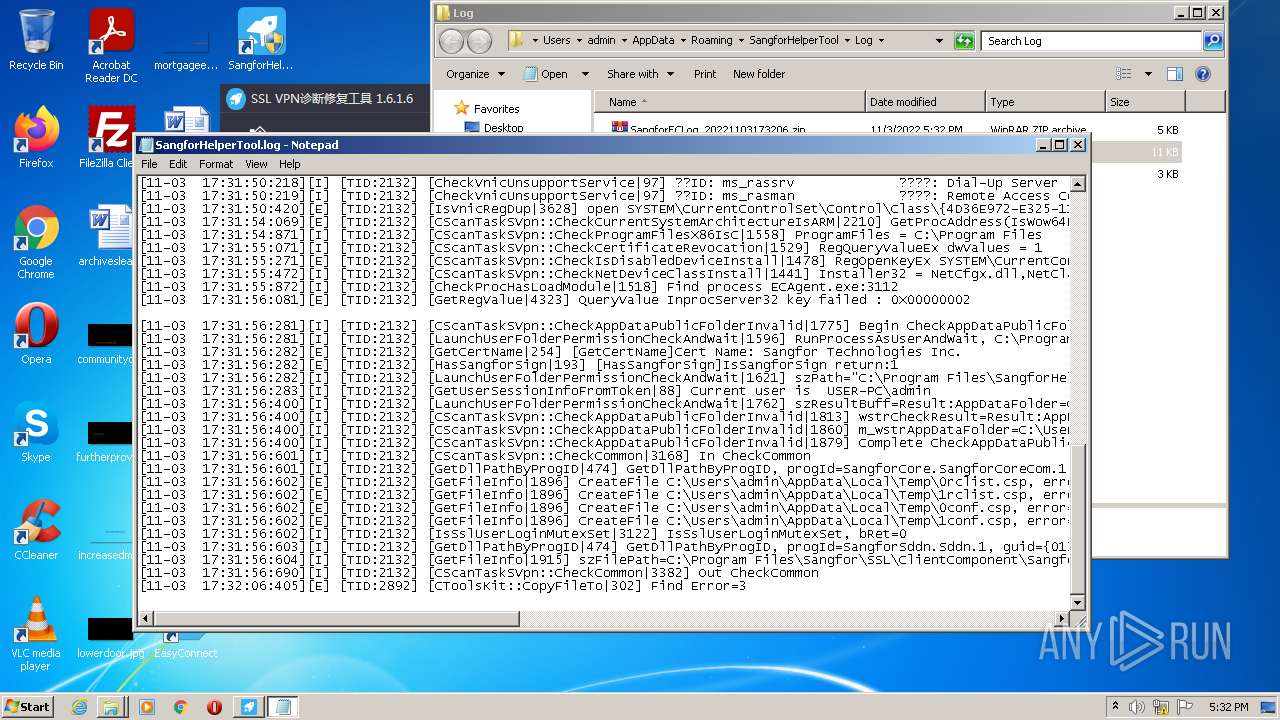Screen dimensions: 1280x720
Task: Expand Open button dropdown arrow
Action: pos(585,74)
